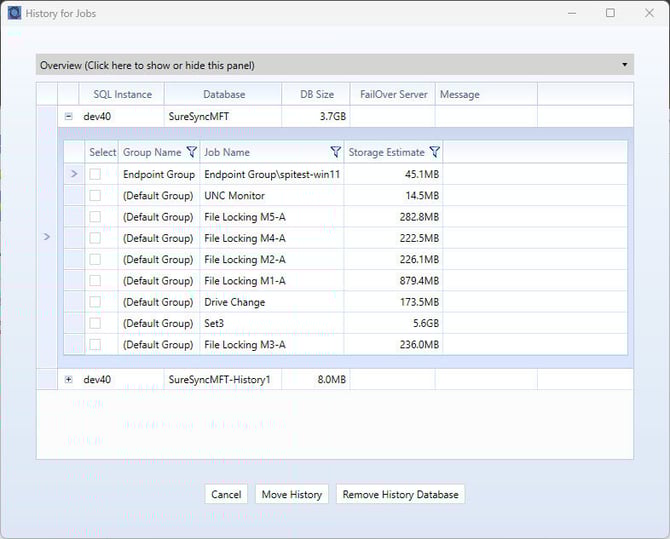670x539 pixels.
Task: Click the Move History button
Action: coord(292,494)
